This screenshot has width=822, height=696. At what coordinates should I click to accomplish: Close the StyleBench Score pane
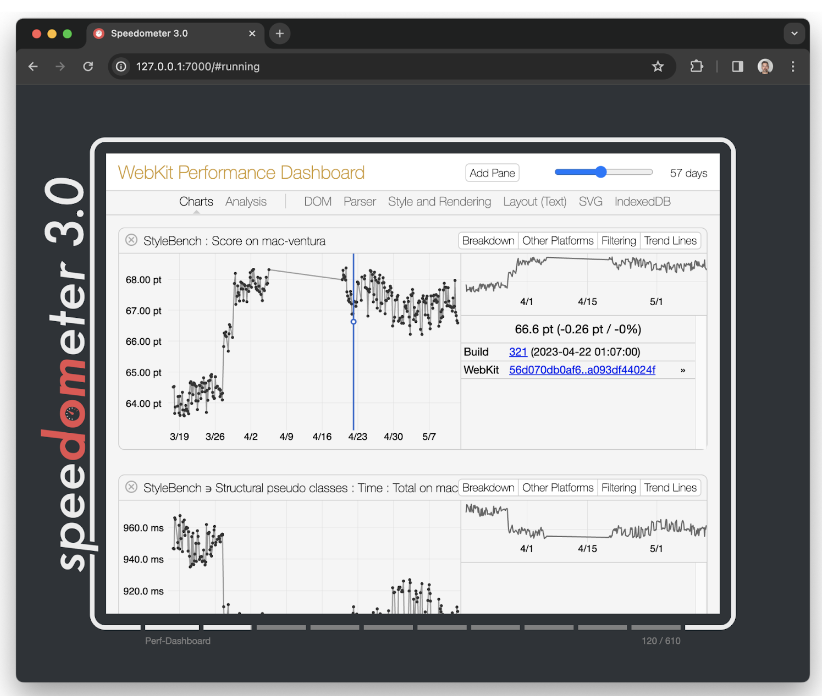[131, 240]
